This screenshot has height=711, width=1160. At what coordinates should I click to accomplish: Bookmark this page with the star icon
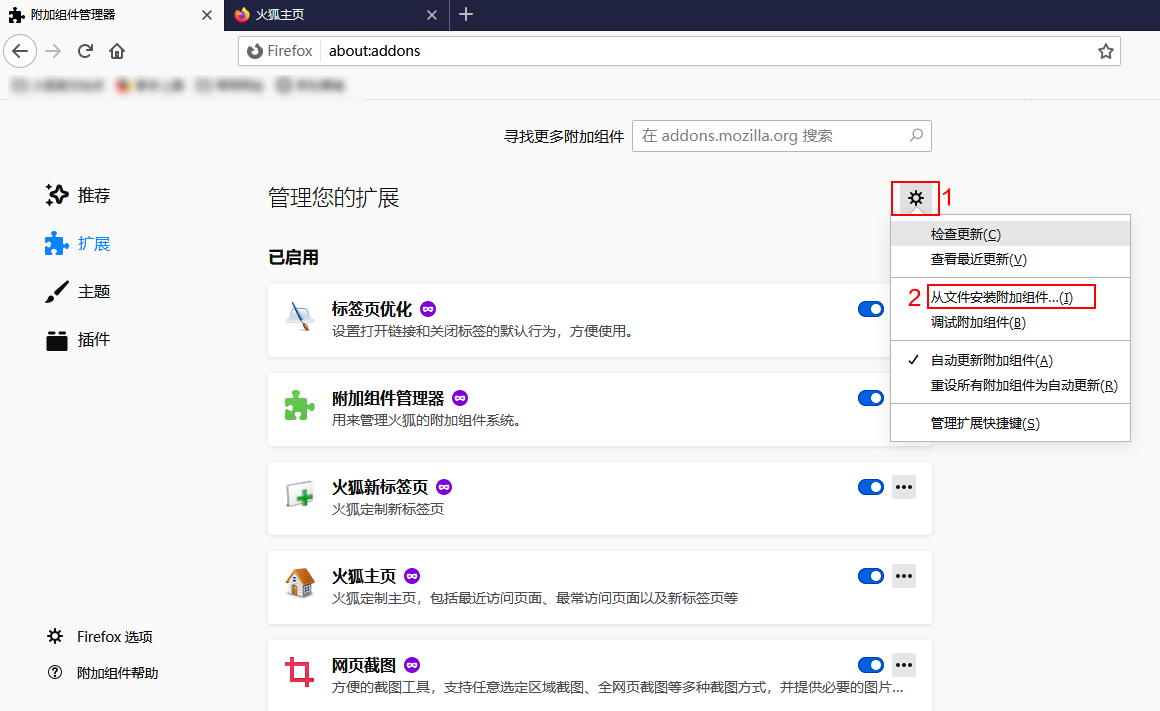coord(1105,51)
